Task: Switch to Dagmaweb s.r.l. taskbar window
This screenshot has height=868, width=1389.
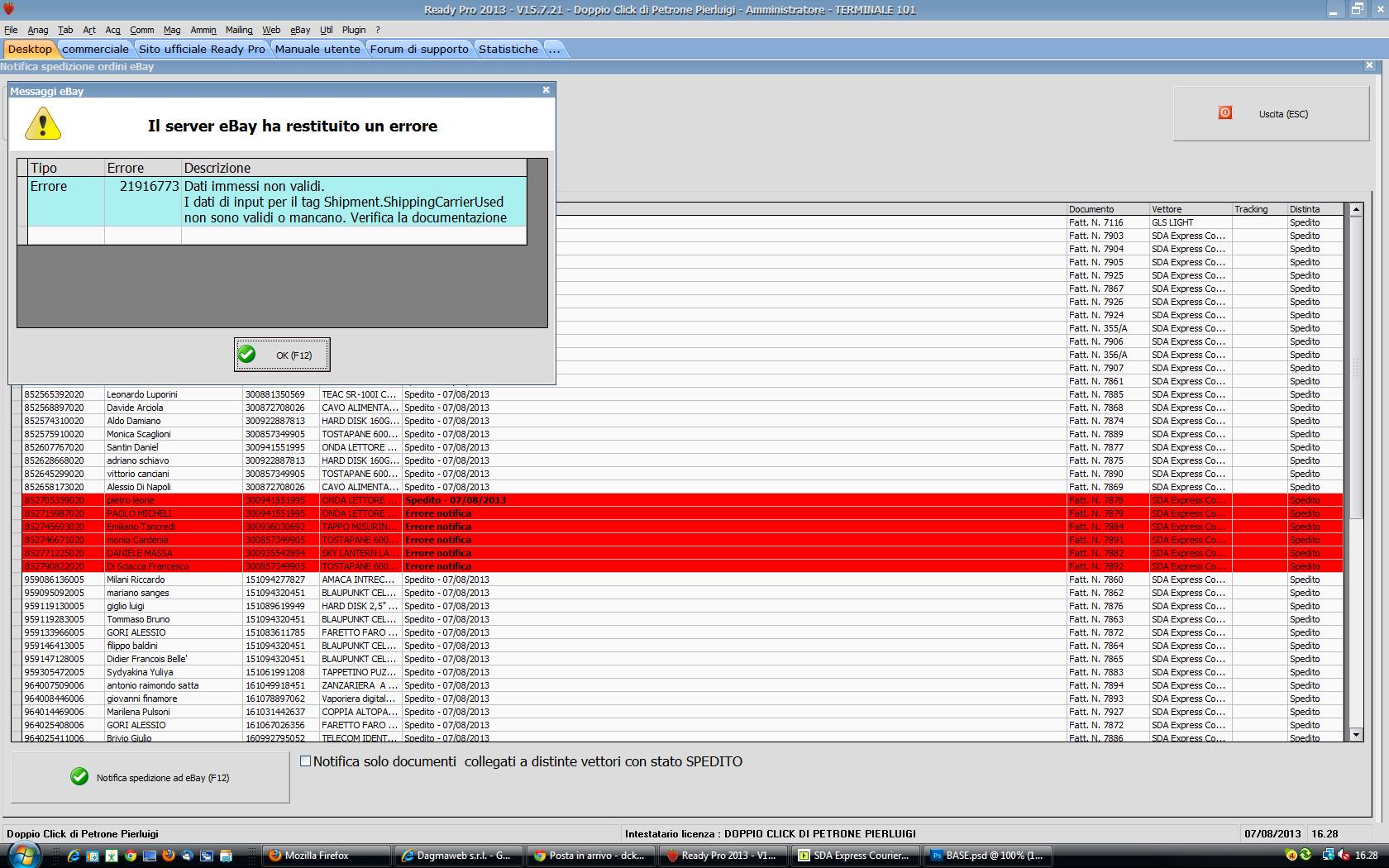Action: (x=458, y=856)
